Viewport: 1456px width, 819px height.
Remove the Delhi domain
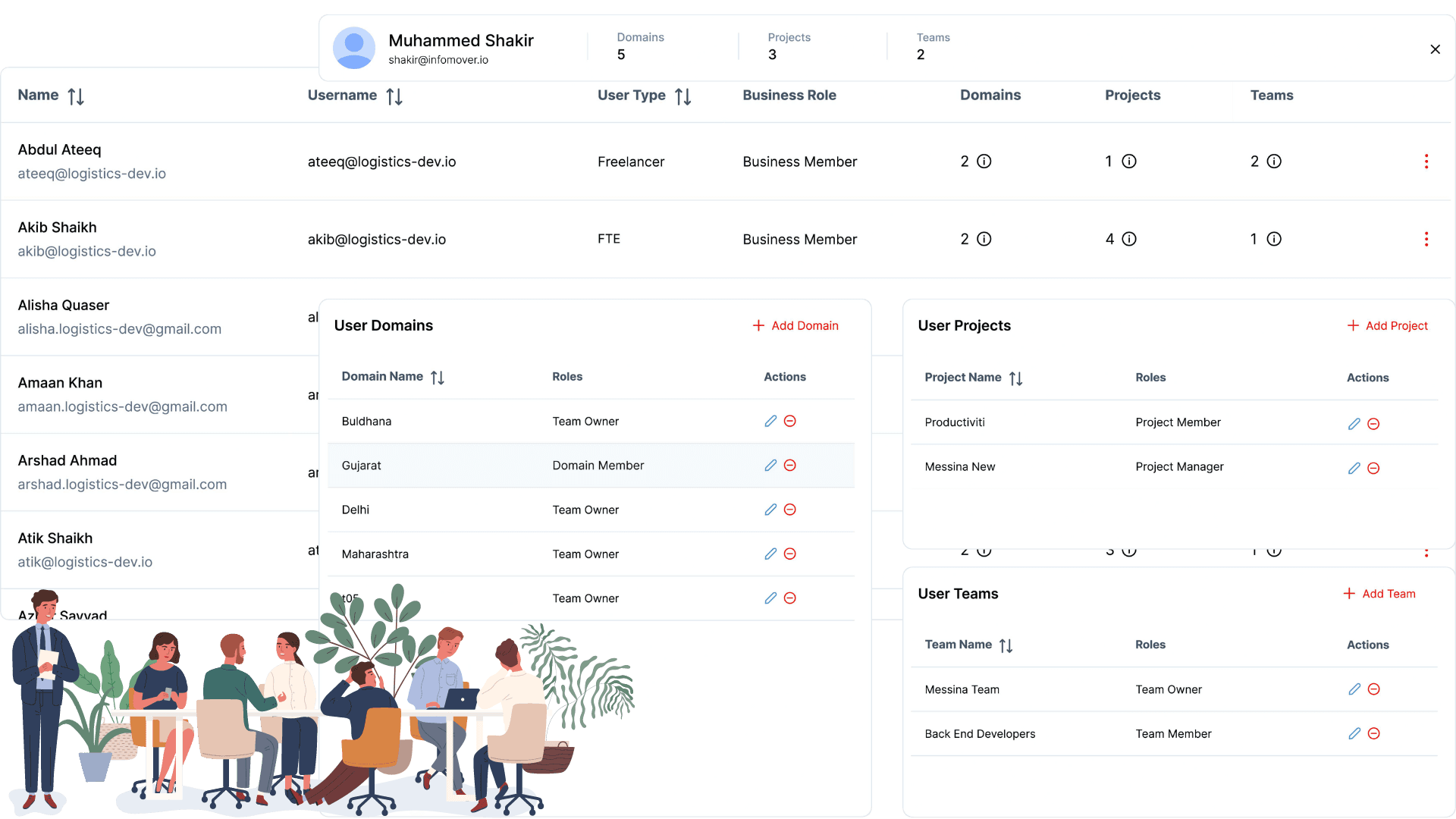point(789,510)
